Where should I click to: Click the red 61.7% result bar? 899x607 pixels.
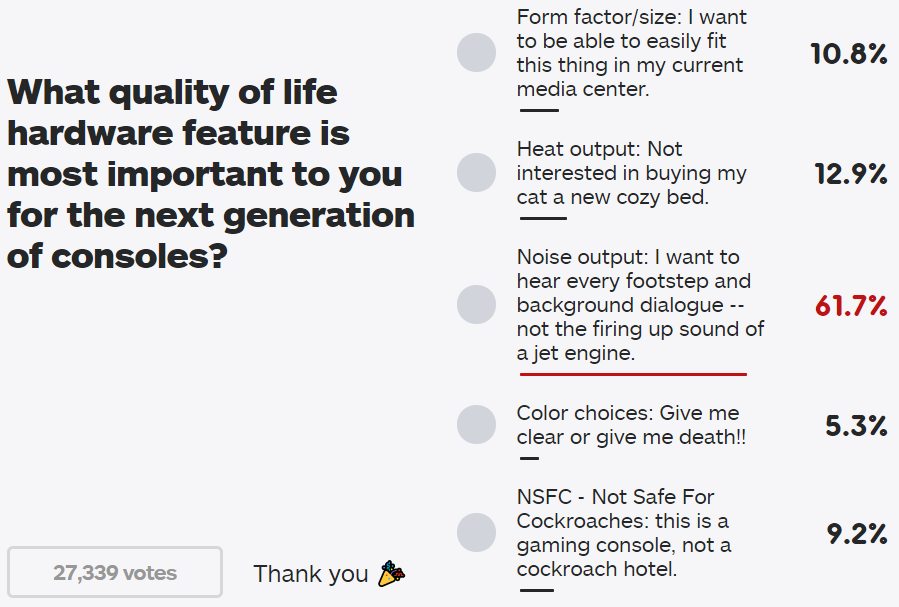[x=634, y=374]
